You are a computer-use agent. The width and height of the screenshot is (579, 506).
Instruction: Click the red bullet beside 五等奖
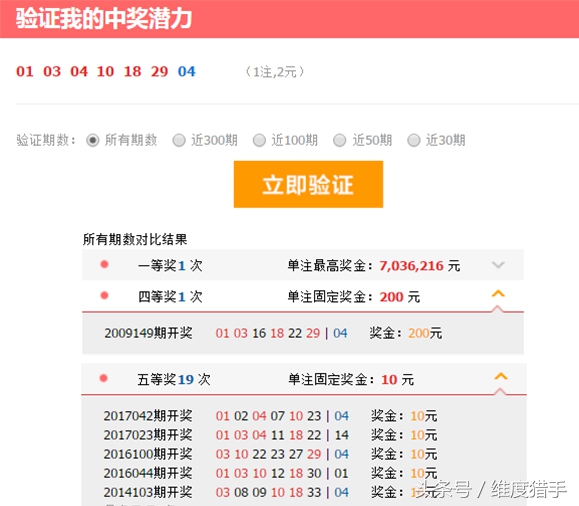pyautogui.click(x=103, y=378)
